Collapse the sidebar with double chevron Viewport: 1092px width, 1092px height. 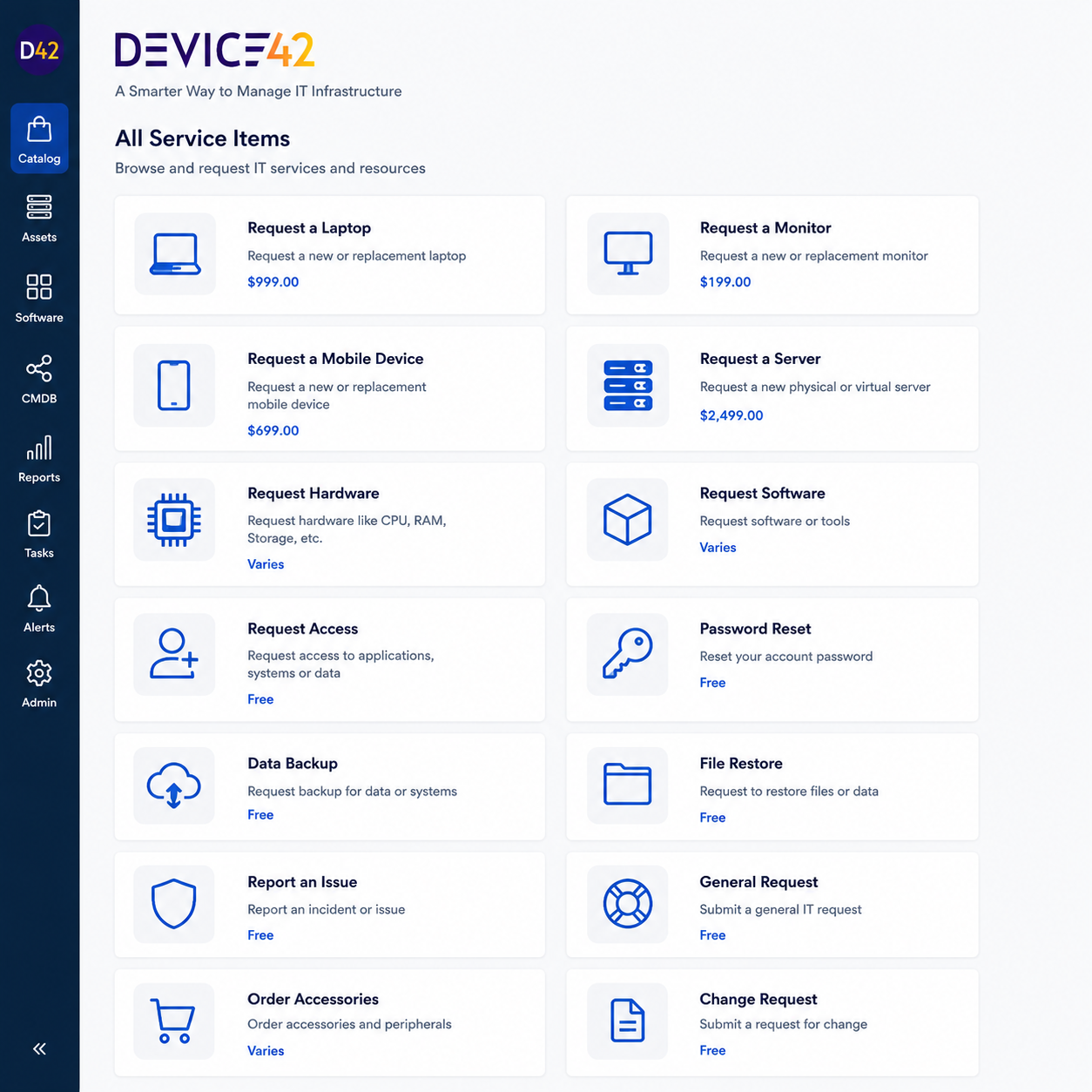coord(39,1048)
